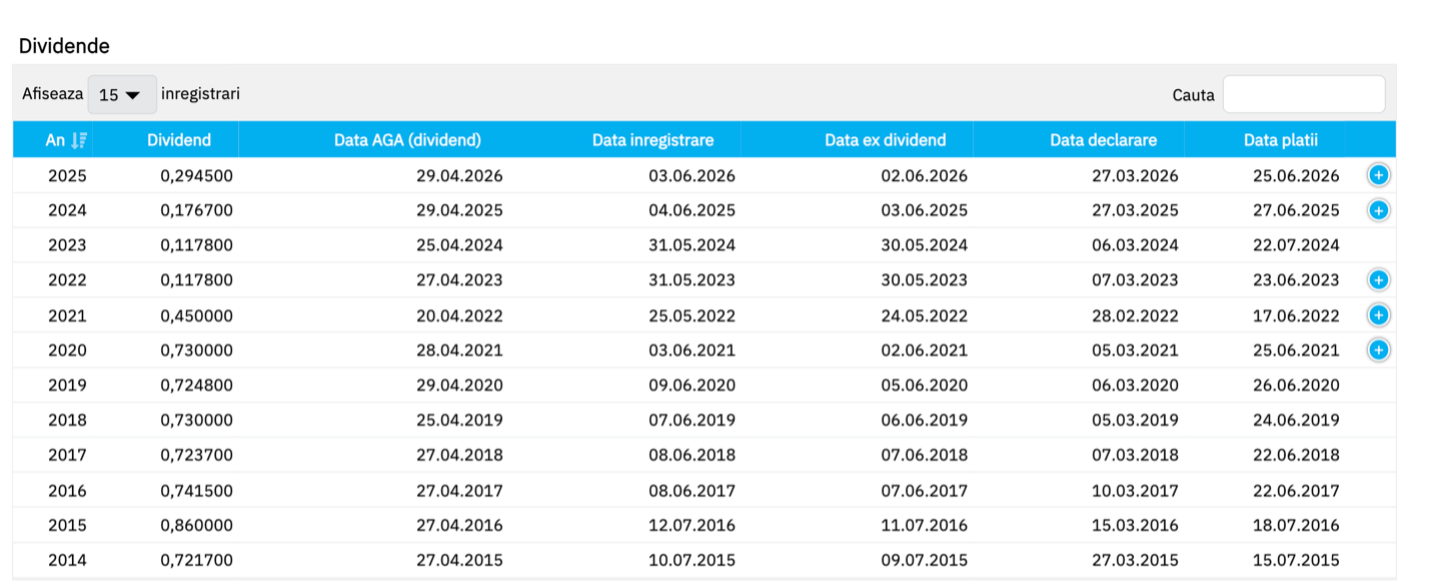The image size is (1430, 583).
Task: Sort the table by Dividend column
Action: [179, 140]
